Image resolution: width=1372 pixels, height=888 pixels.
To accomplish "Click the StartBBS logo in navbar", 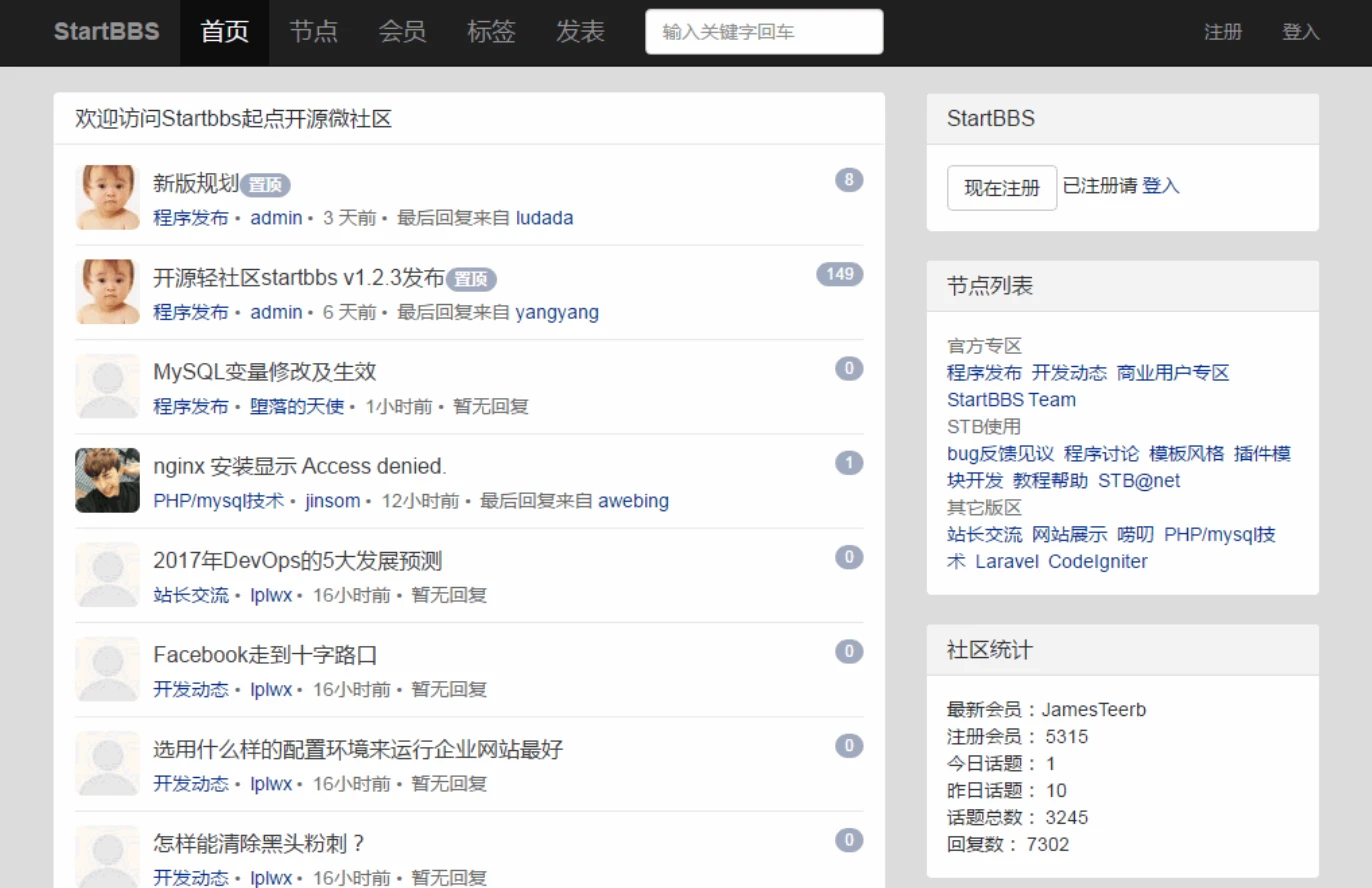I will (x=106, y=32).
